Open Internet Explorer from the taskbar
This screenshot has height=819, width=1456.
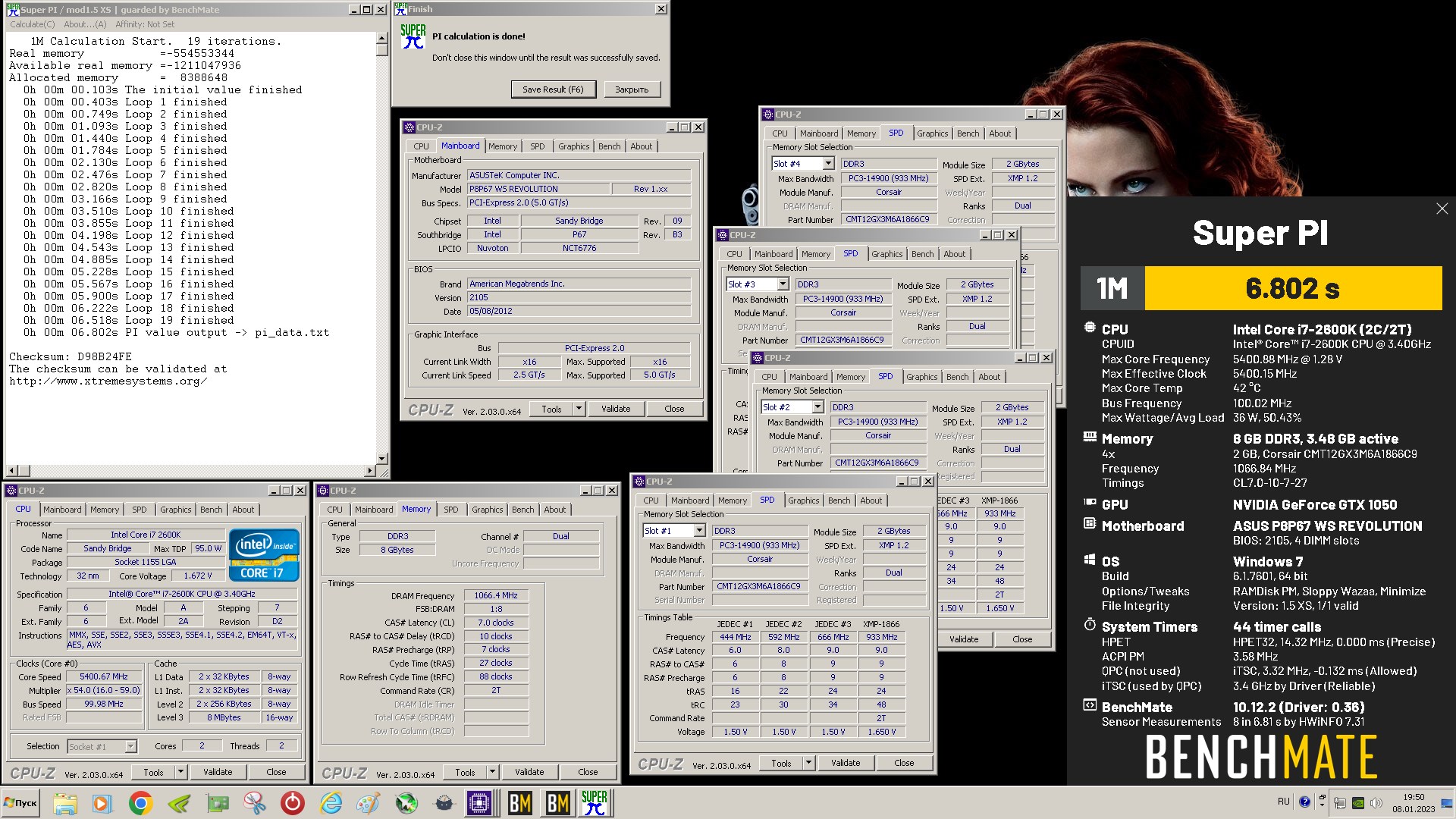(x=331, y=803)
